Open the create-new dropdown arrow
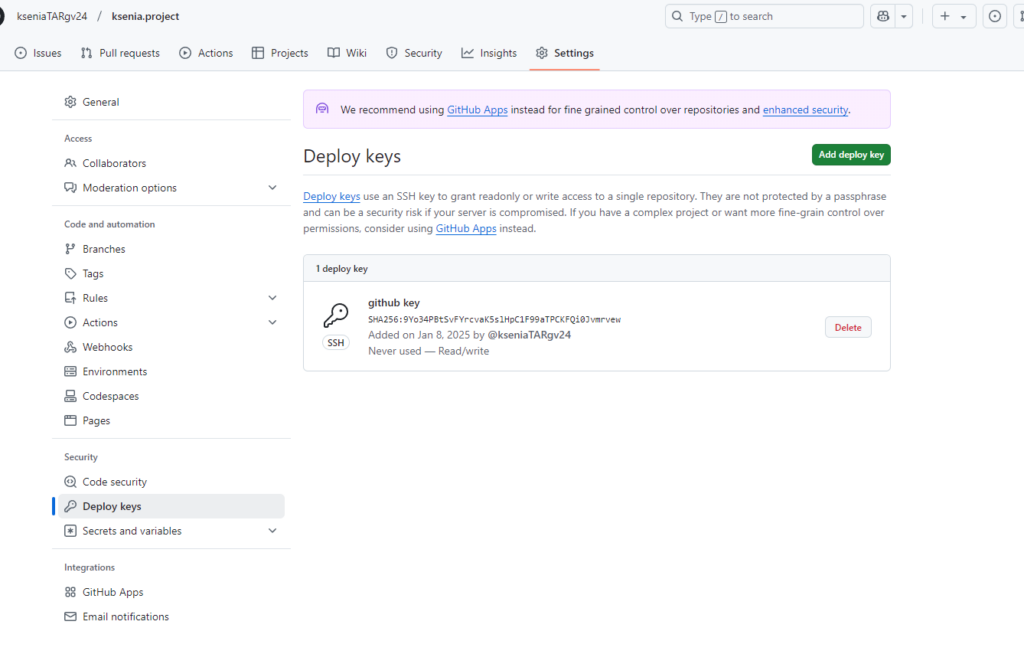Viewport: 1024px width, 654px height. pyautogui.click(x=964, y=17)
